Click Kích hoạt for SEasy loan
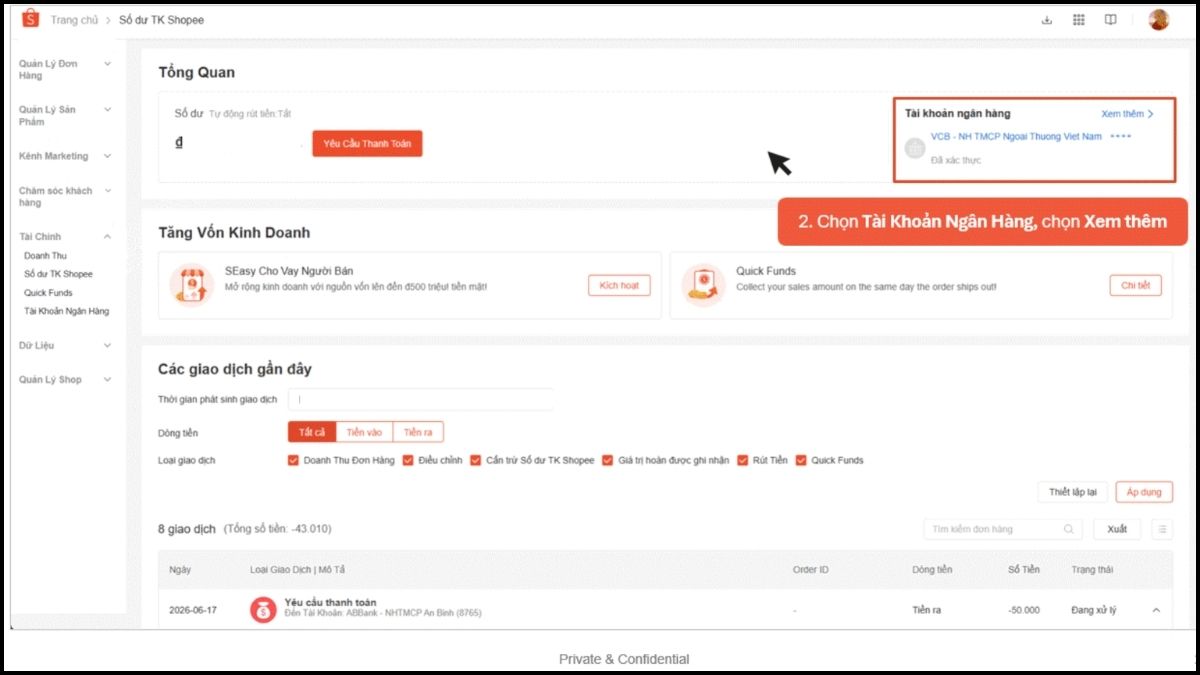Viewport: 1200px width, 675px height. (x=619, y=285)
